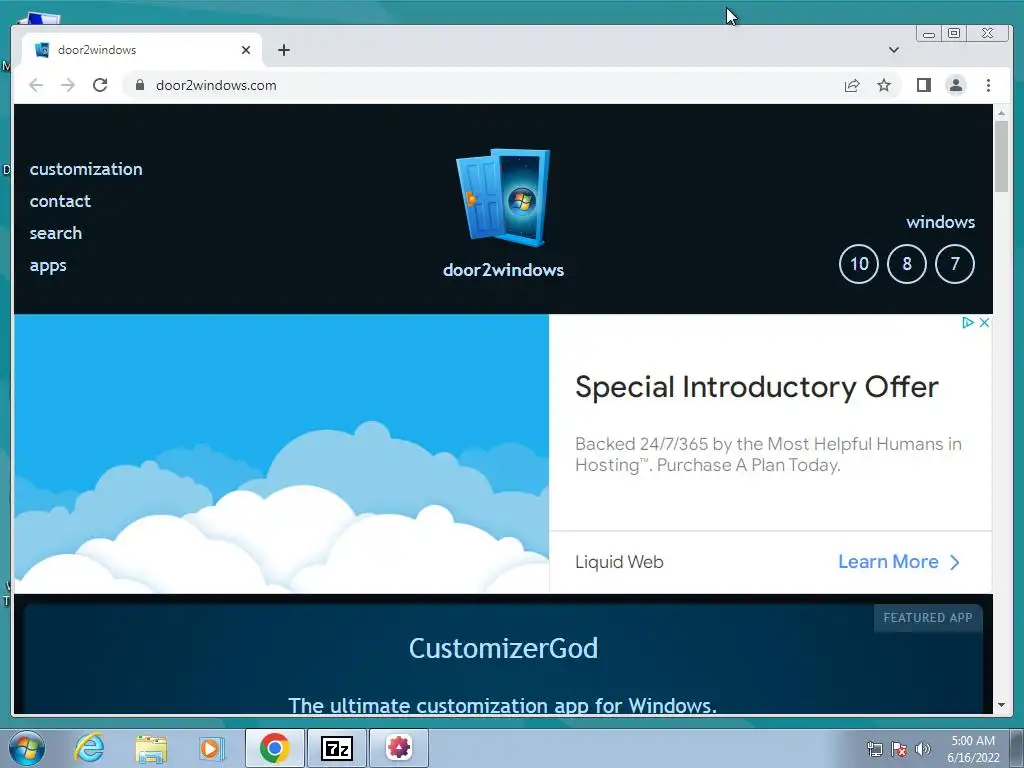Screen dimensions: 1024x768
Task: Open the apps page link
Action: click(48, 266)
